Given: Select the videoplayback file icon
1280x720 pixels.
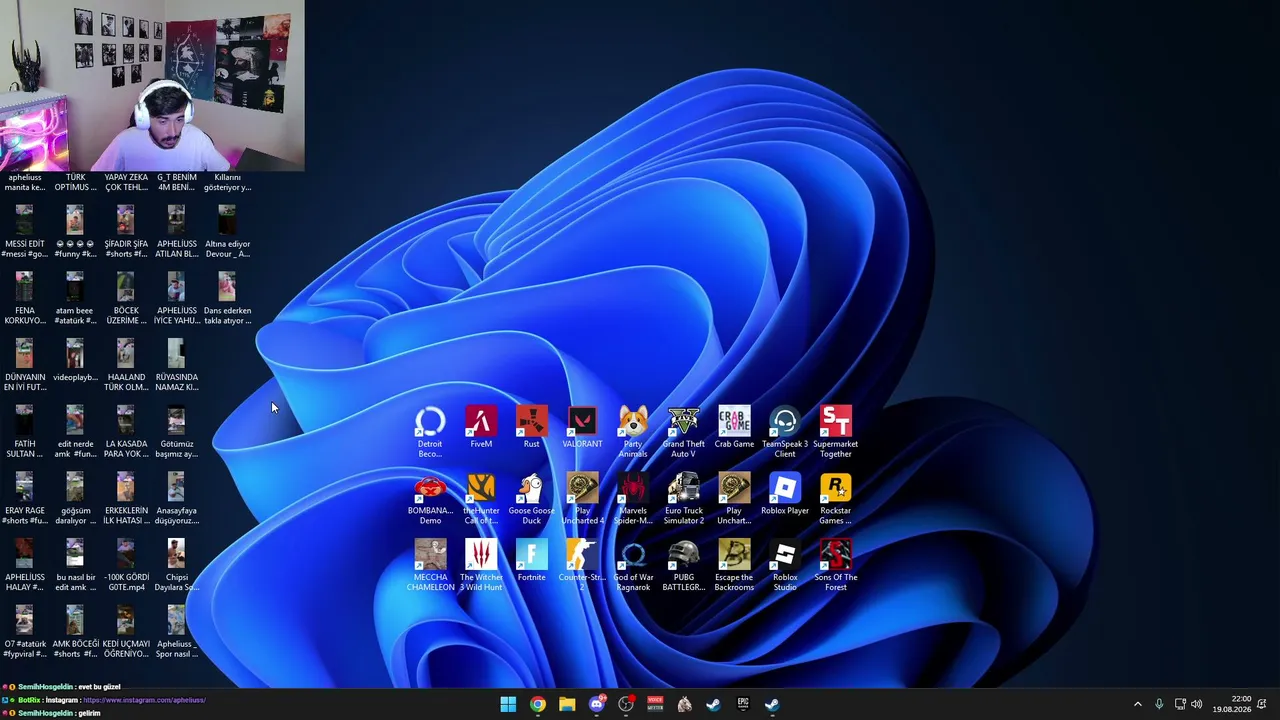Looking at the screenshot, I should coord(75,361).
